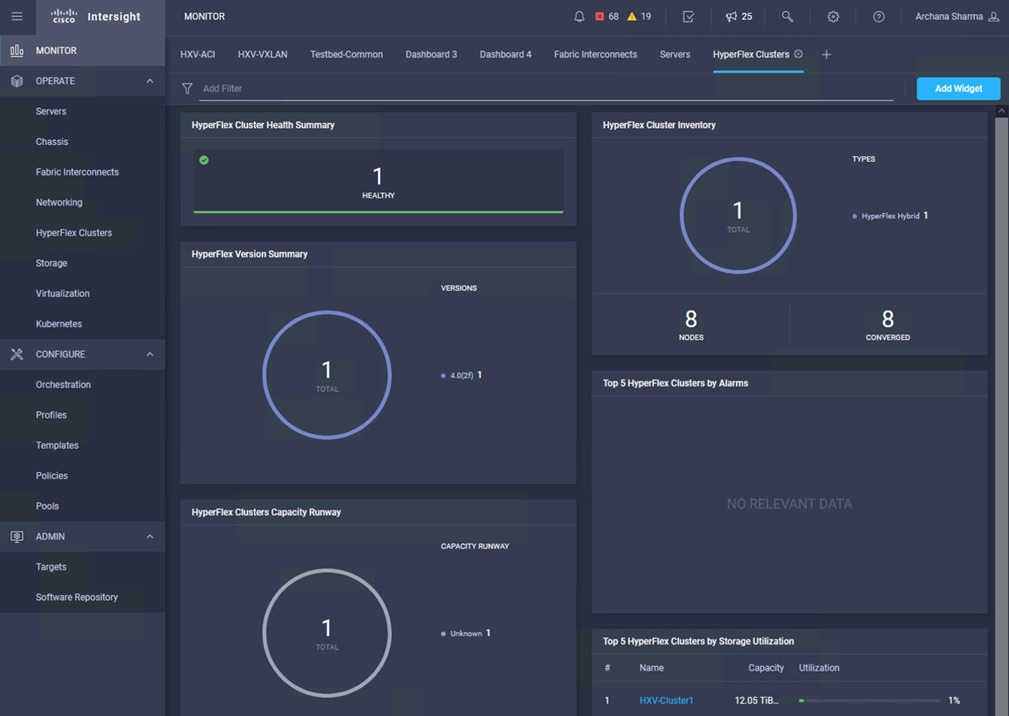Click the notifications bell icon
Image resolution: width=1009 pixels, height=716 pixels.
(579, 17)
